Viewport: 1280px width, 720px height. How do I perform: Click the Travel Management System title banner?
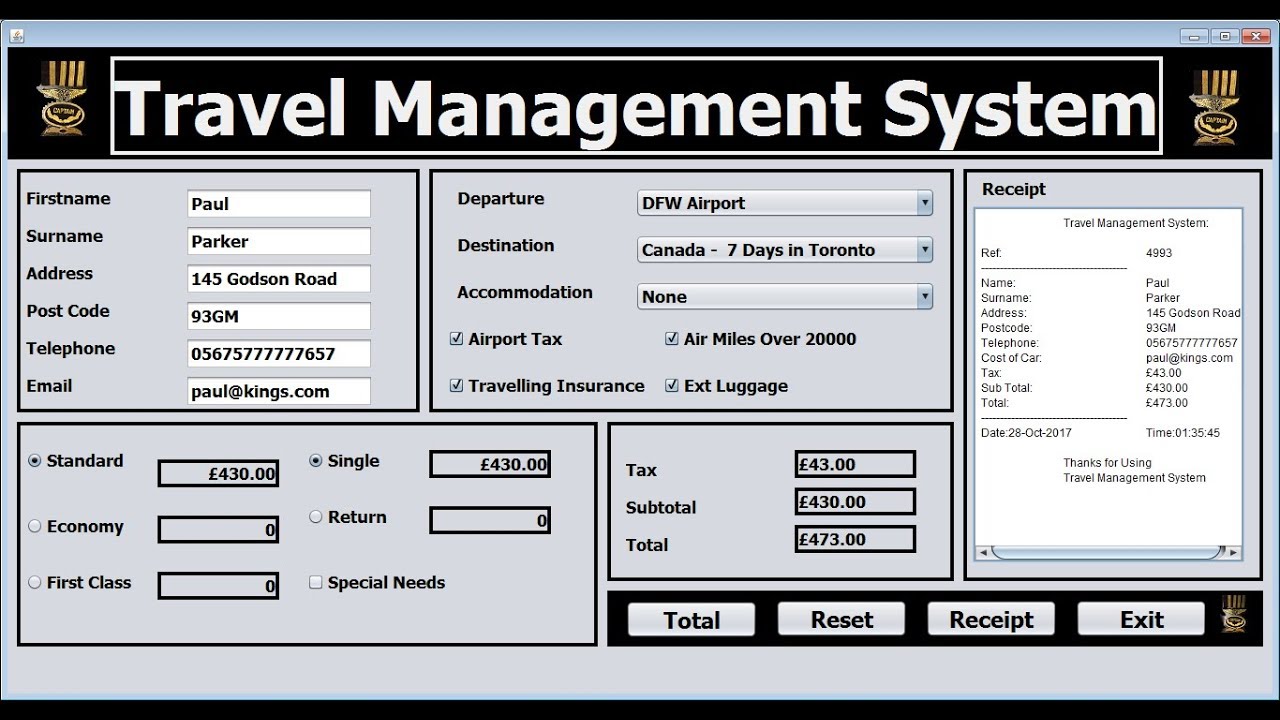click(637, 106)
